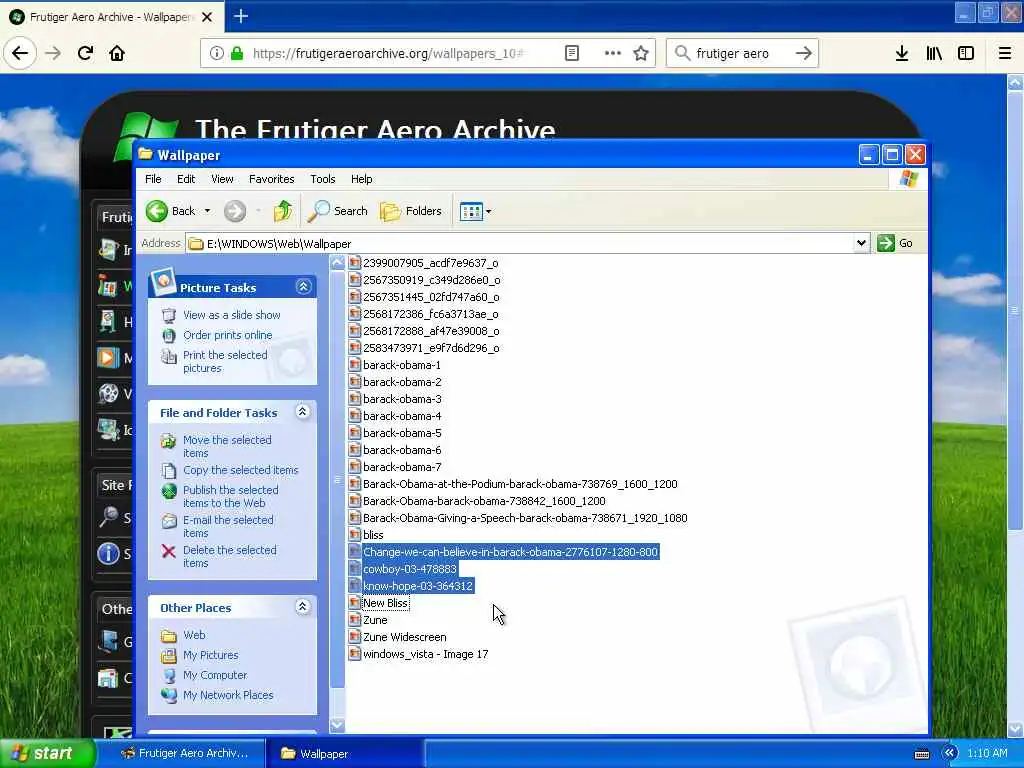Toggle Firefox reader view icon
Image resolution: width=1024 pixels, height=768 pixels.
(x=571, y=53)
